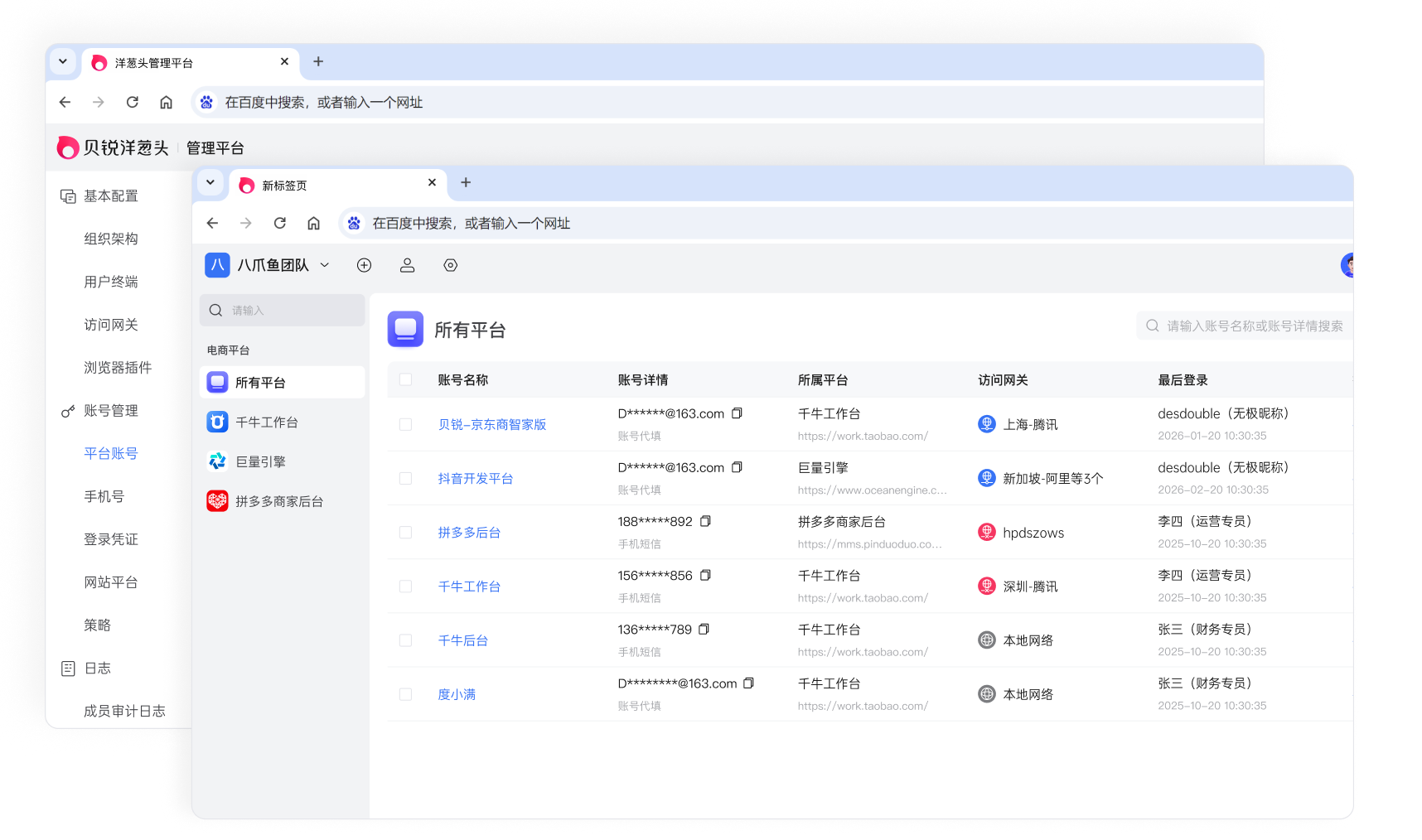Reload the page in the front browser window
Viewport: 1422px width, 840px height.
click(x=280, y=223)
